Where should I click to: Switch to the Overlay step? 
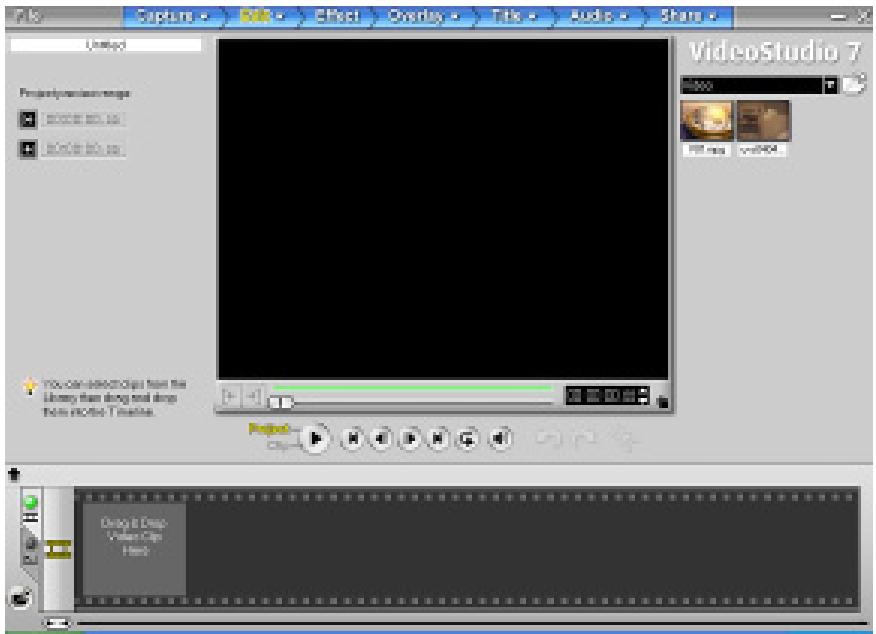coord(423,16)
